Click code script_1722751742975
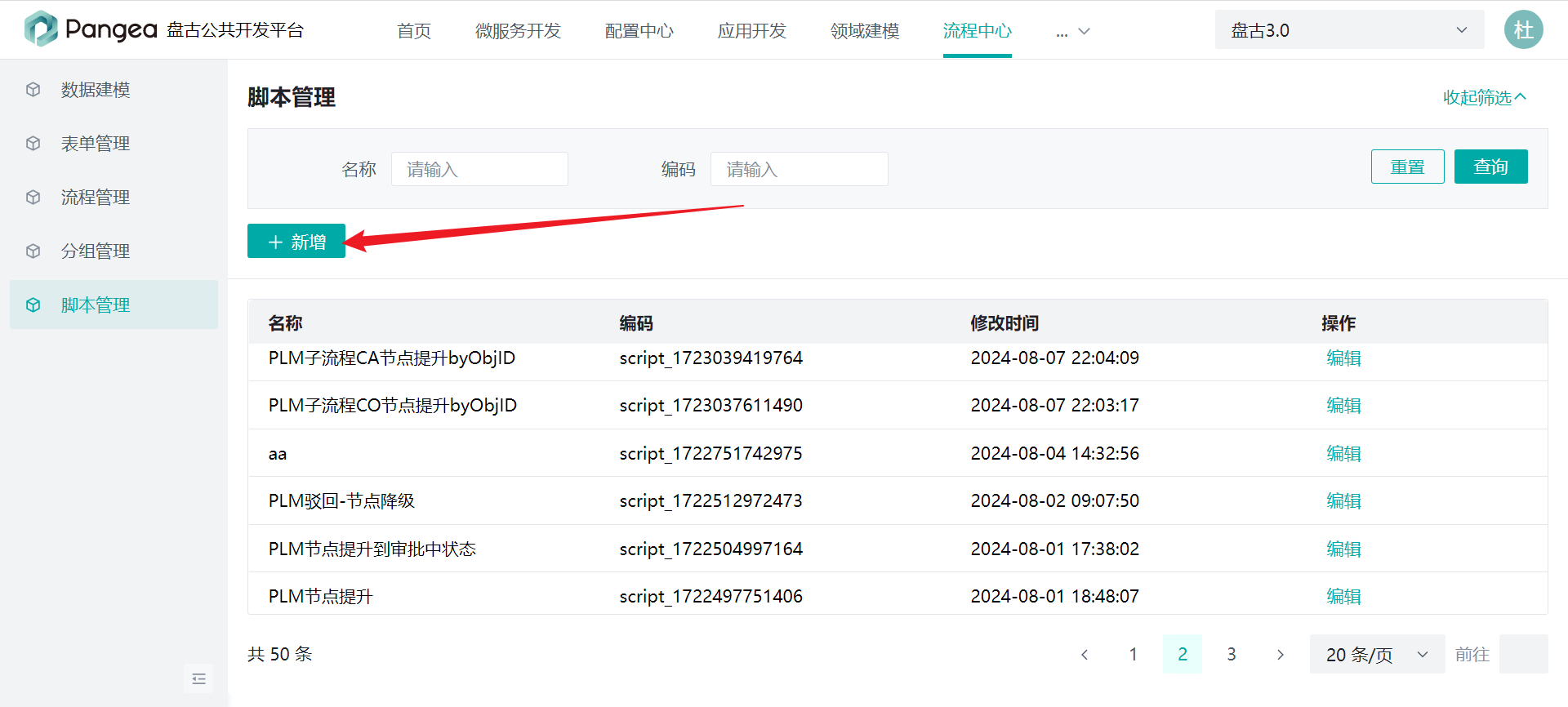This screenshot has width=1568, height=707. point(711,454)
